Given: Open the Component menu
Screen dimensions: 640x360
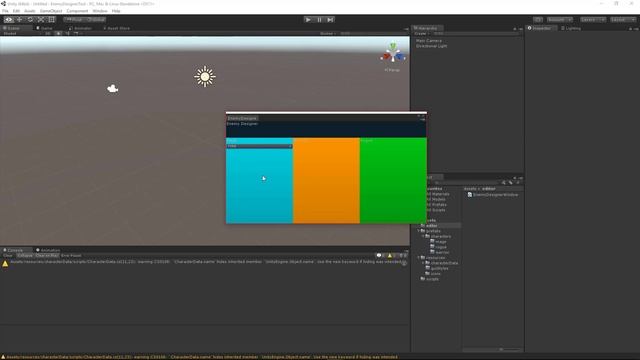Looking at the screenshot, I should (77, 11).
